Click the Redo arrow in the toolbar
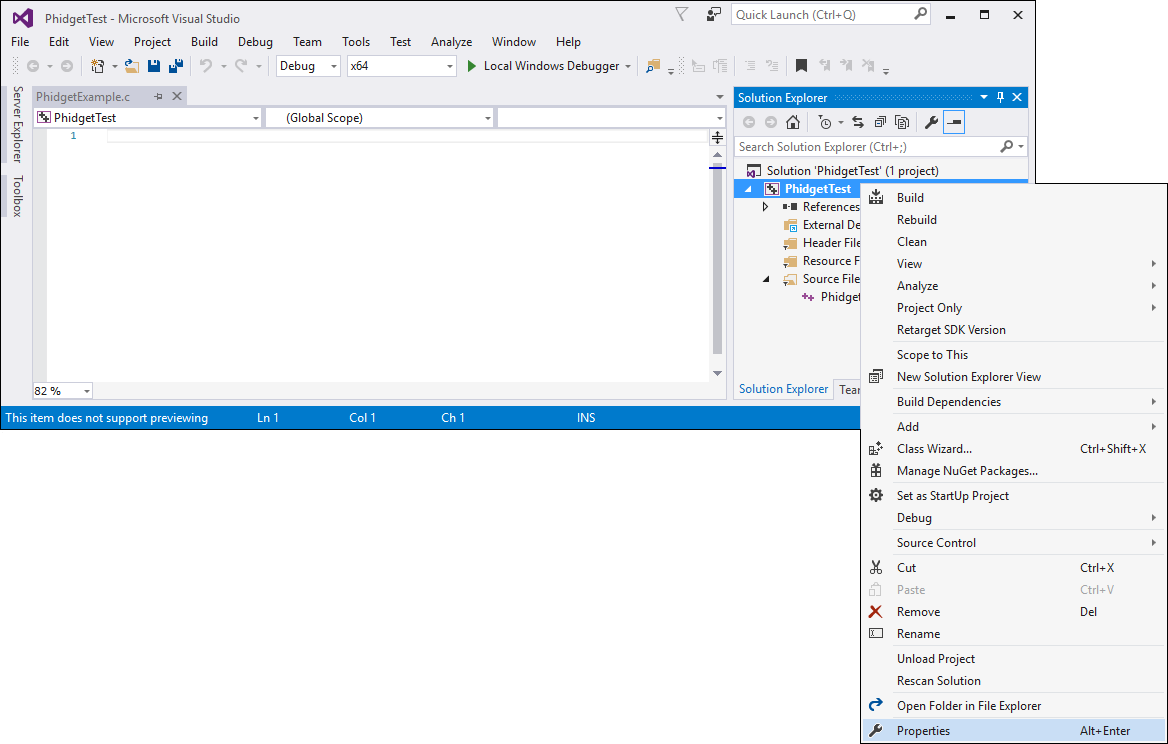 tap(241, 66)
